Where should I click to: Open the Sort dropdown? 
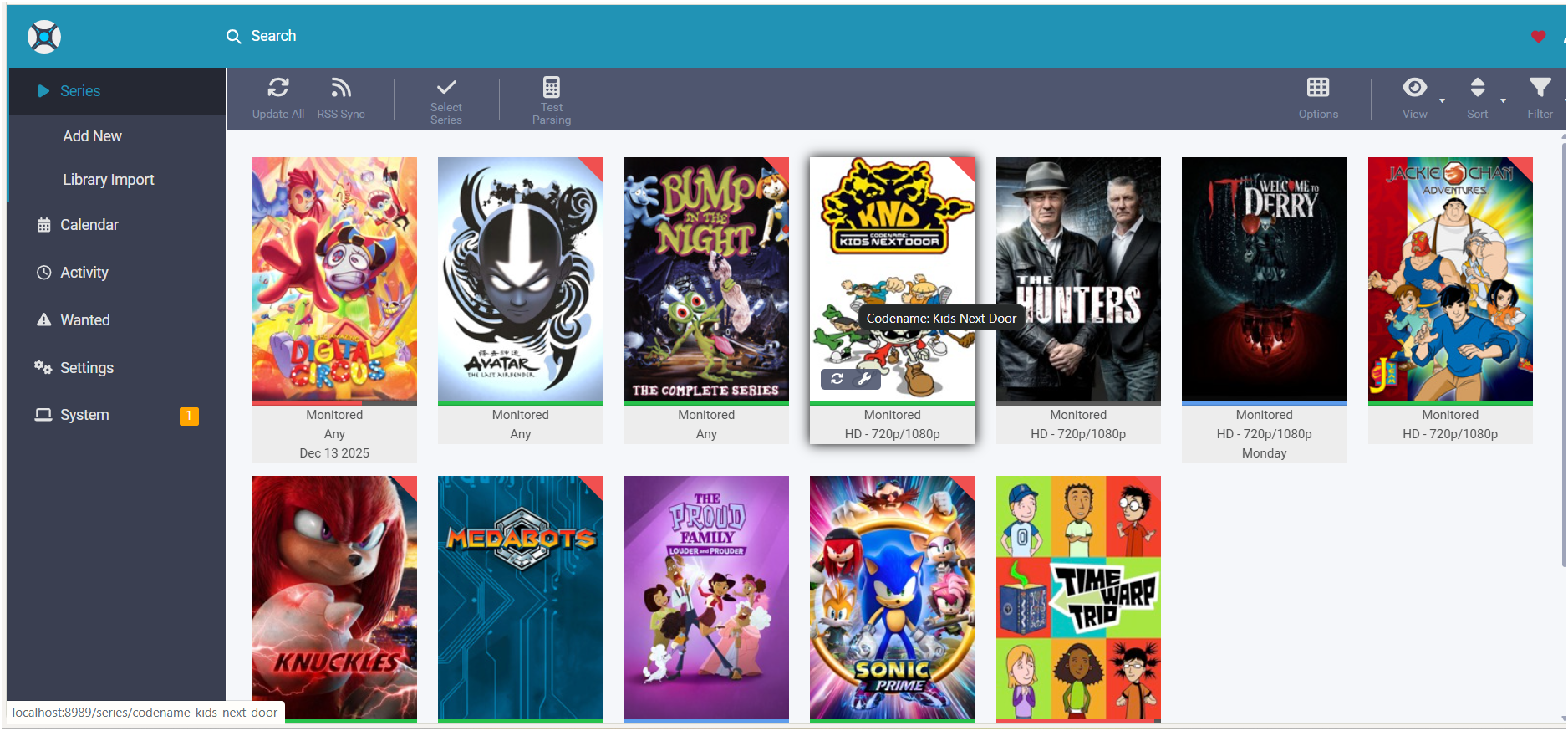1484,99
